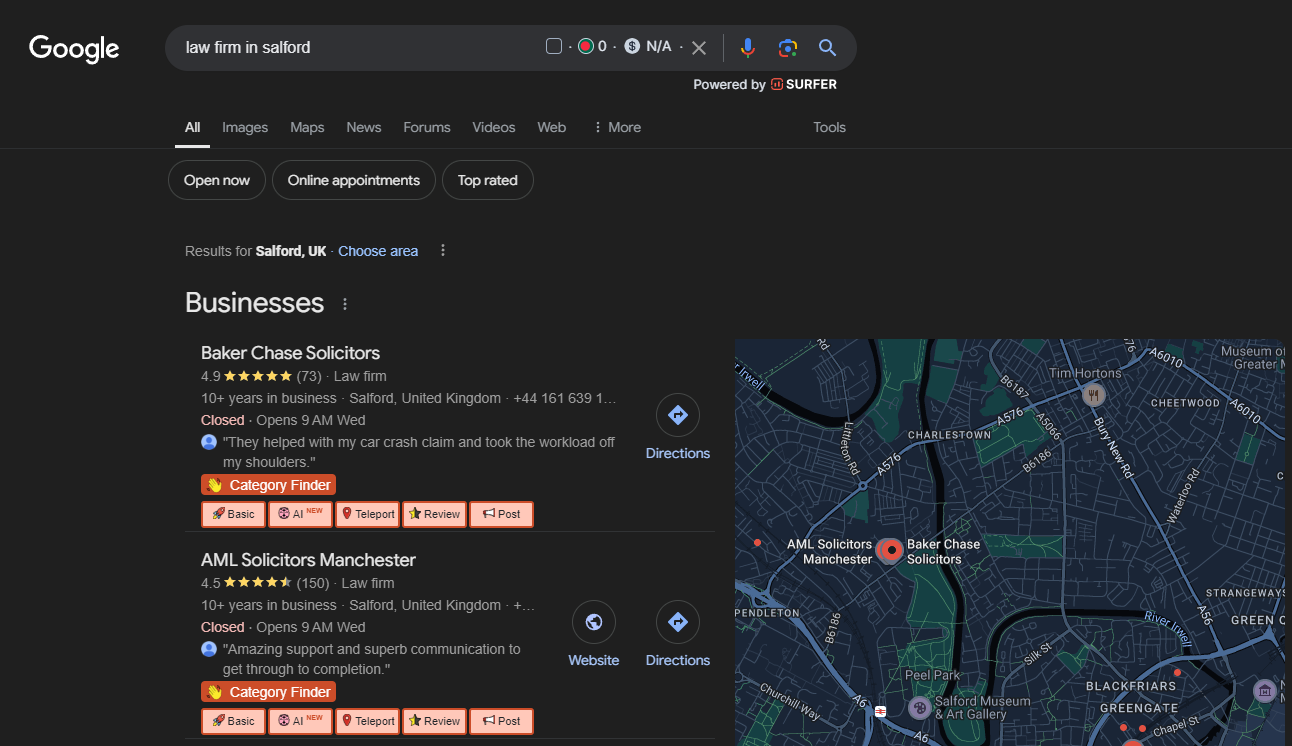Tick the Surfer checkbox in search bar

pos(554,46)
